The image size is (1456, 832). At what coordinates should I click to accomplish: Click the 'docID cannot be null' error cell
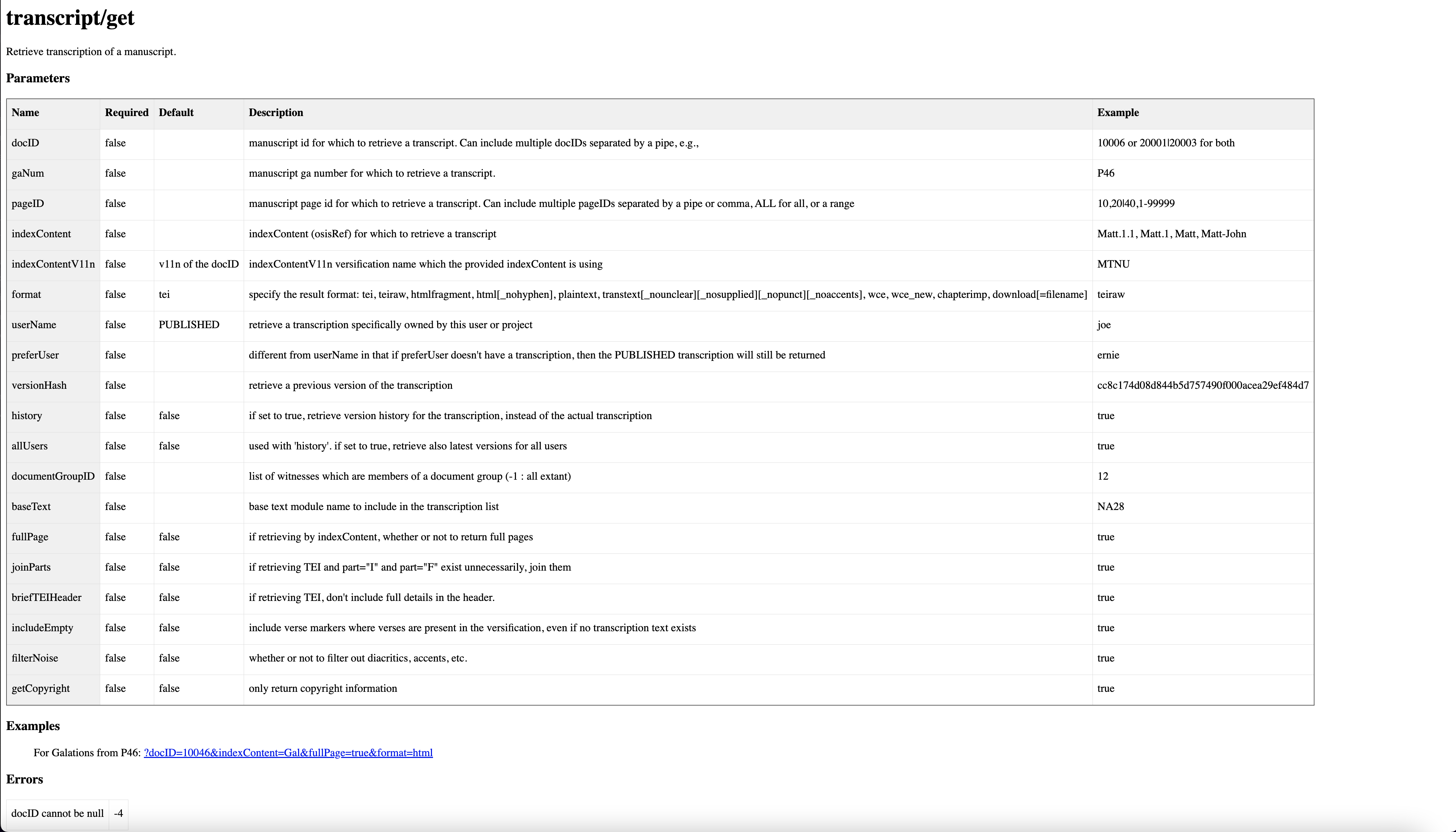point(58,813)
